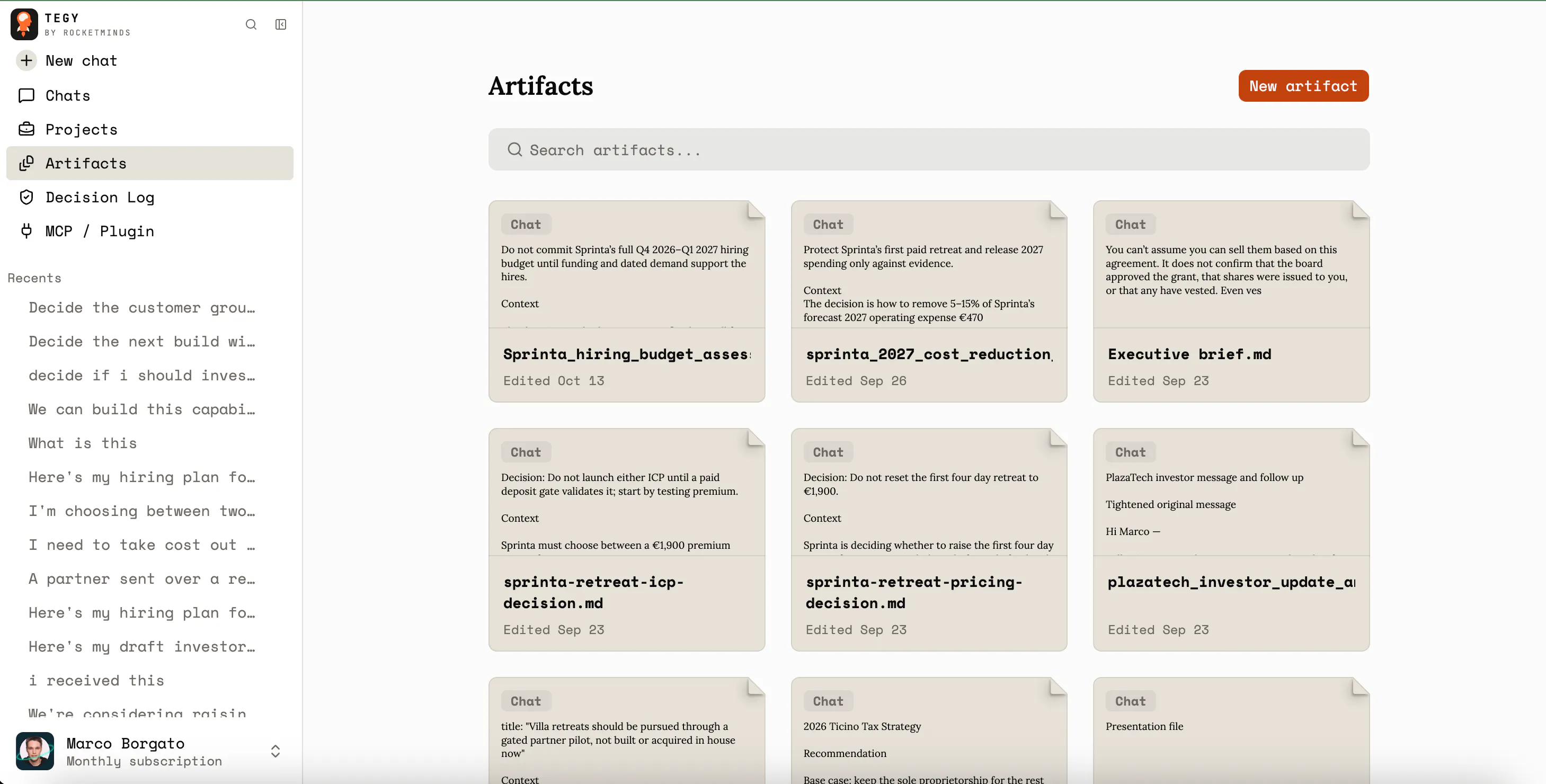1546x784 pixels.
Task: Open recent chat 'I'm choosing between two…'
Action: [142, 511]
